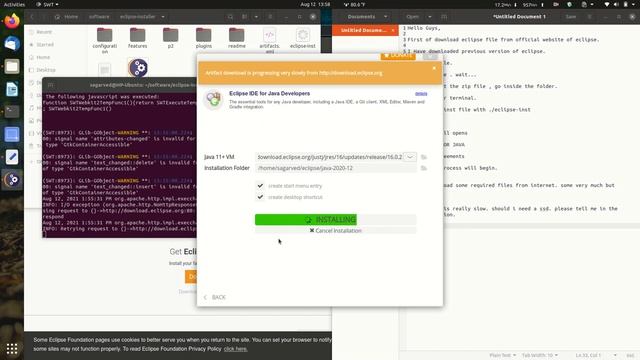Image resolution: width=640 pixels, height=360 pixels.
Task: Open Thunderbird mail from the dock
Action: click(x=12, y=44)
